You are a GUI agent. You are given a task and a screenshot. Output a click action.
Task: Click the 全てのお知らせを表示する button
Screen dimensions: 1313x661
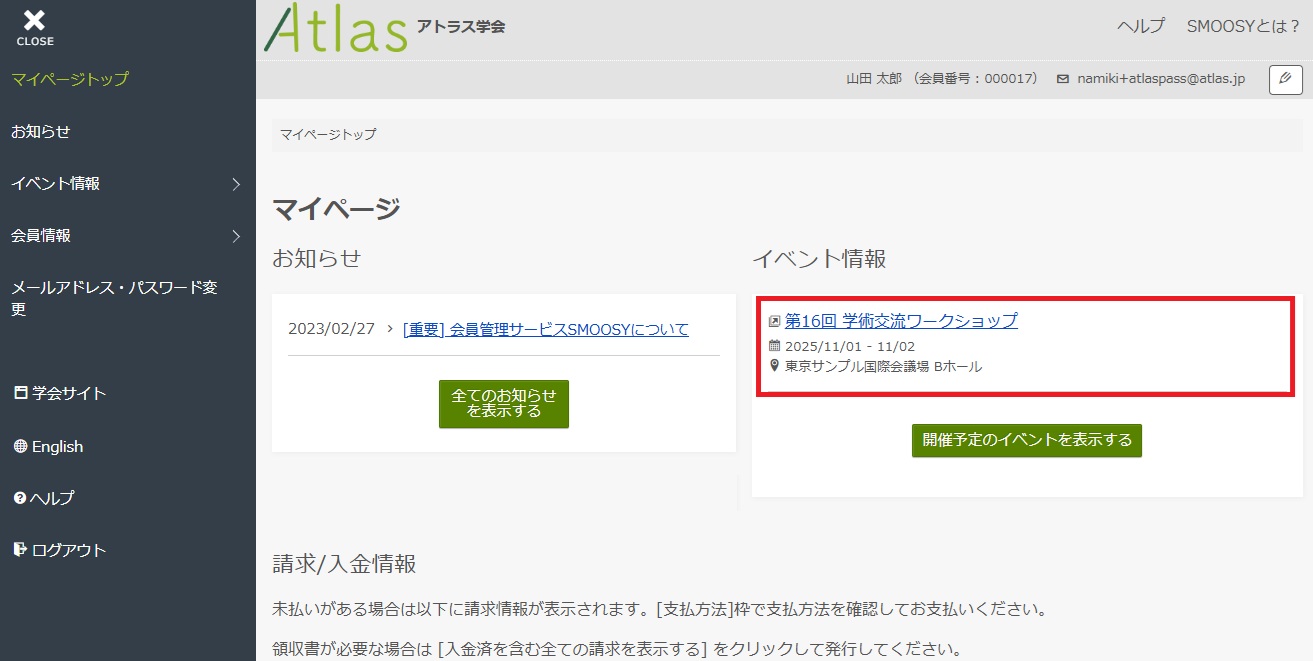coord(504,403)
